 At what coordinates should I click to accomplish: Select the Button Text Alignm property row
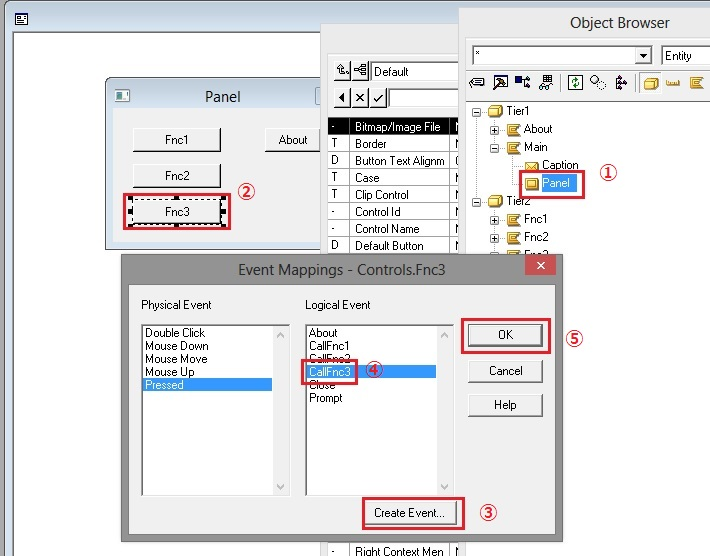393,161
